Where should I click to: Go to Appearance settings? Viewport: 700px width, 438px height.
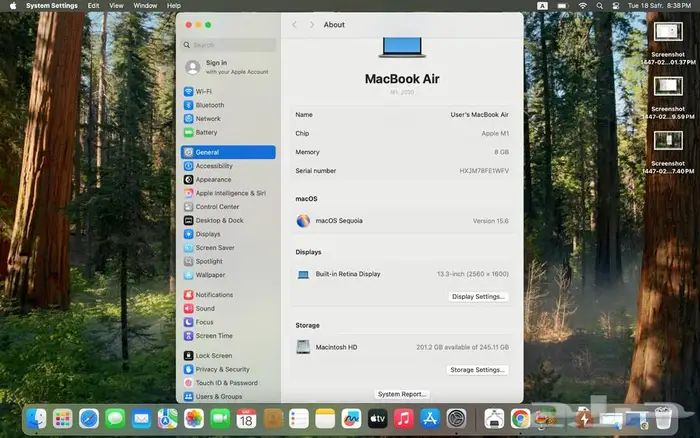pyautogui.click(x=228, y=179)
